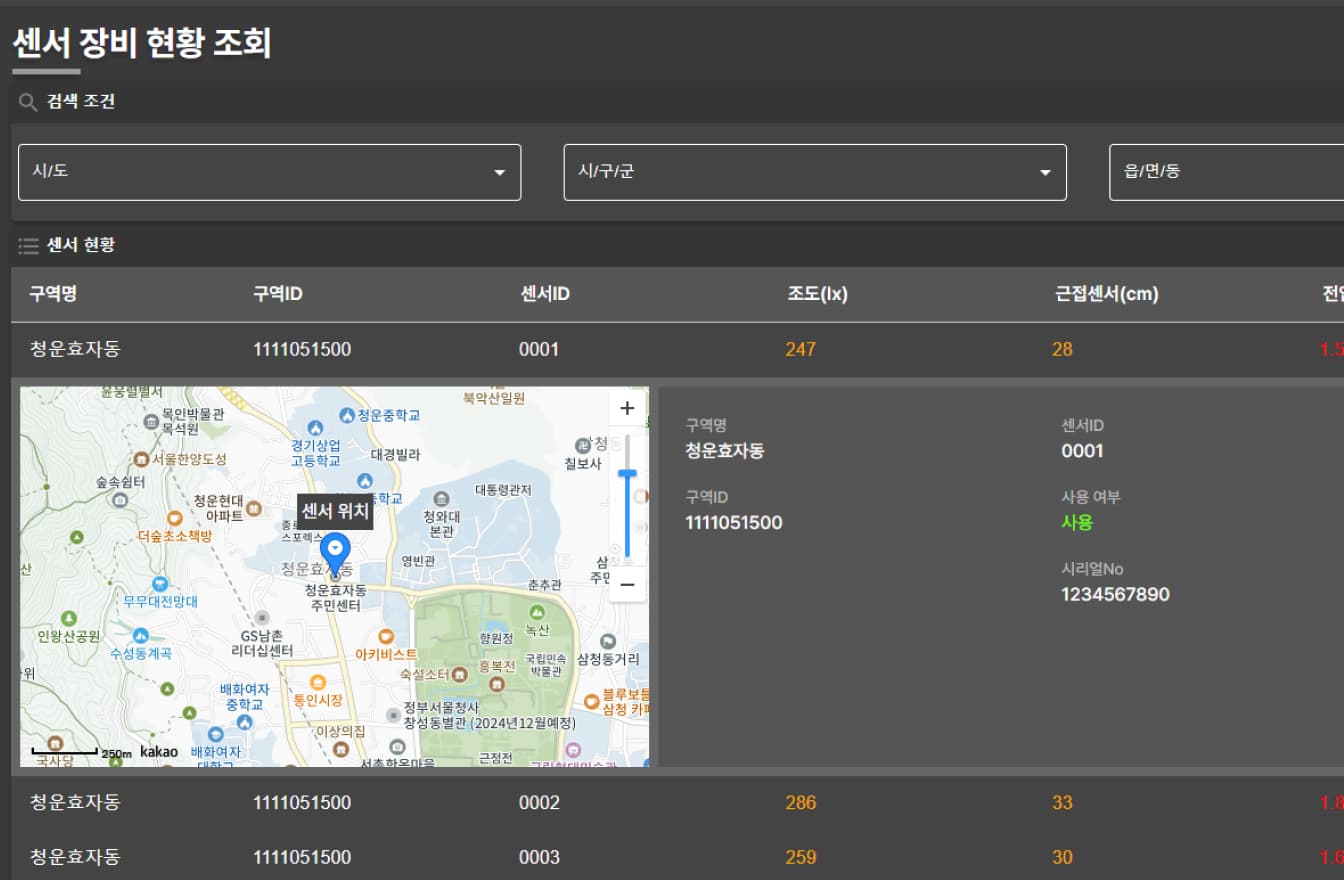Click the 수성동계곡 icon on the map

[x=140, y=635]
